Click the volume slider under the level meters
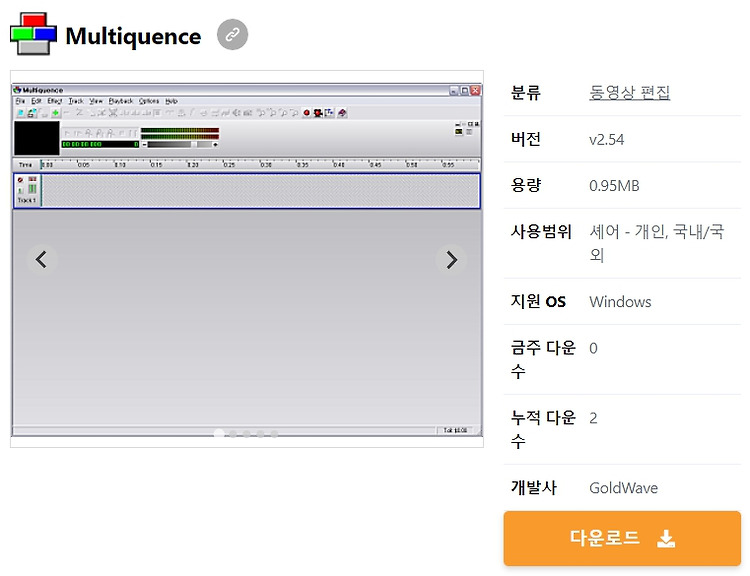 [x=179, y=144]
